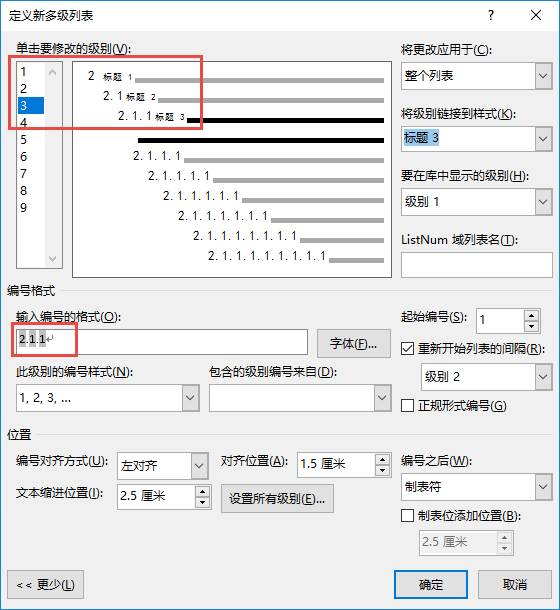
Task: Open 包含的级别编号来自 dropdown
Action: [x=382, y=398]
